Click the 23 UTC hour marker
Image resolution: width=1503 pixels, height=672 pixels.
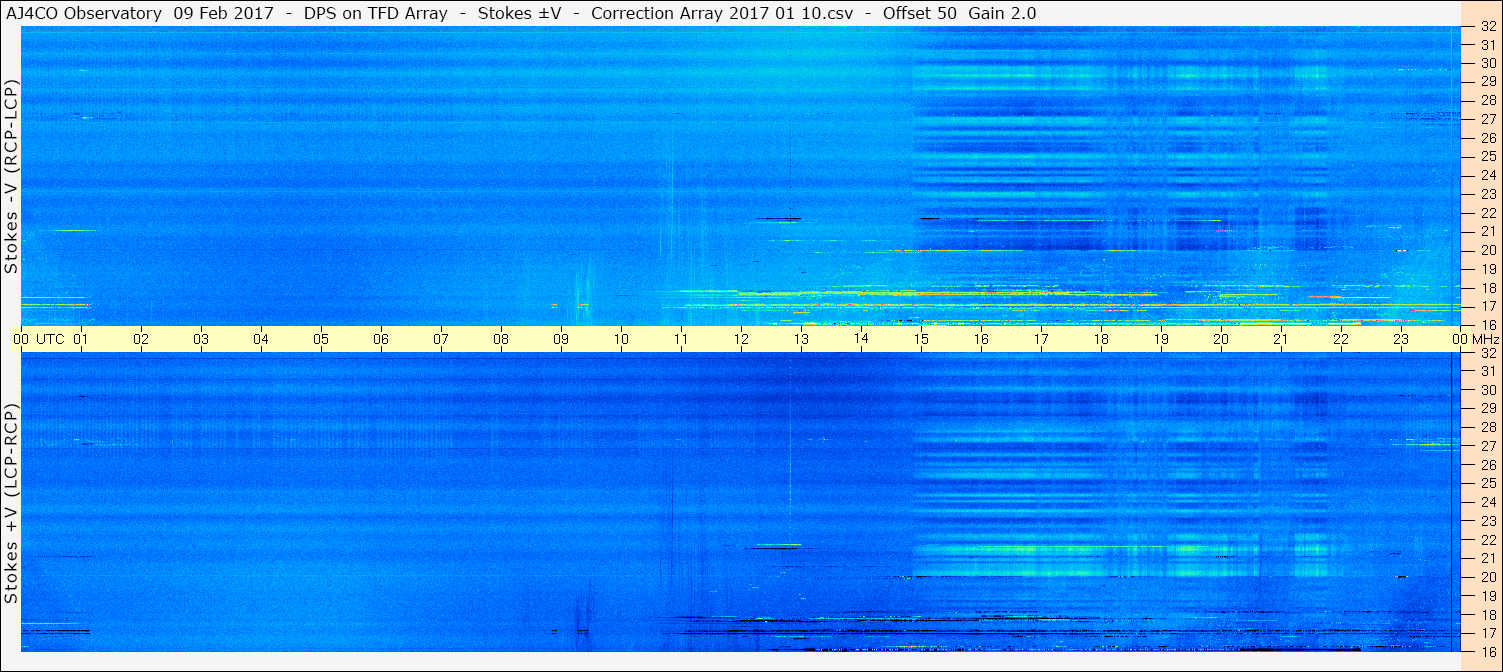[1401, 339]
